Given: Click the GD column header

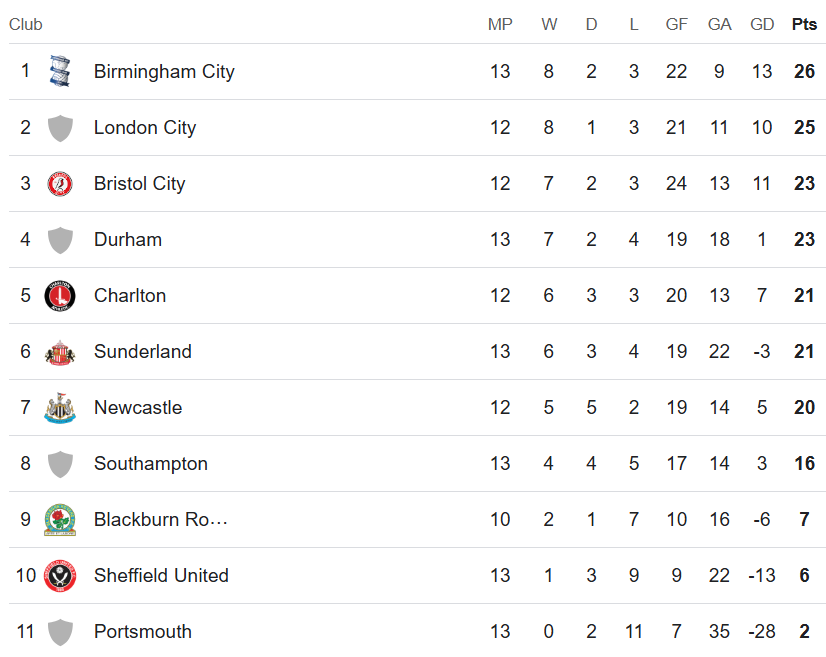Looking at the screenshot, I should 762,24.
